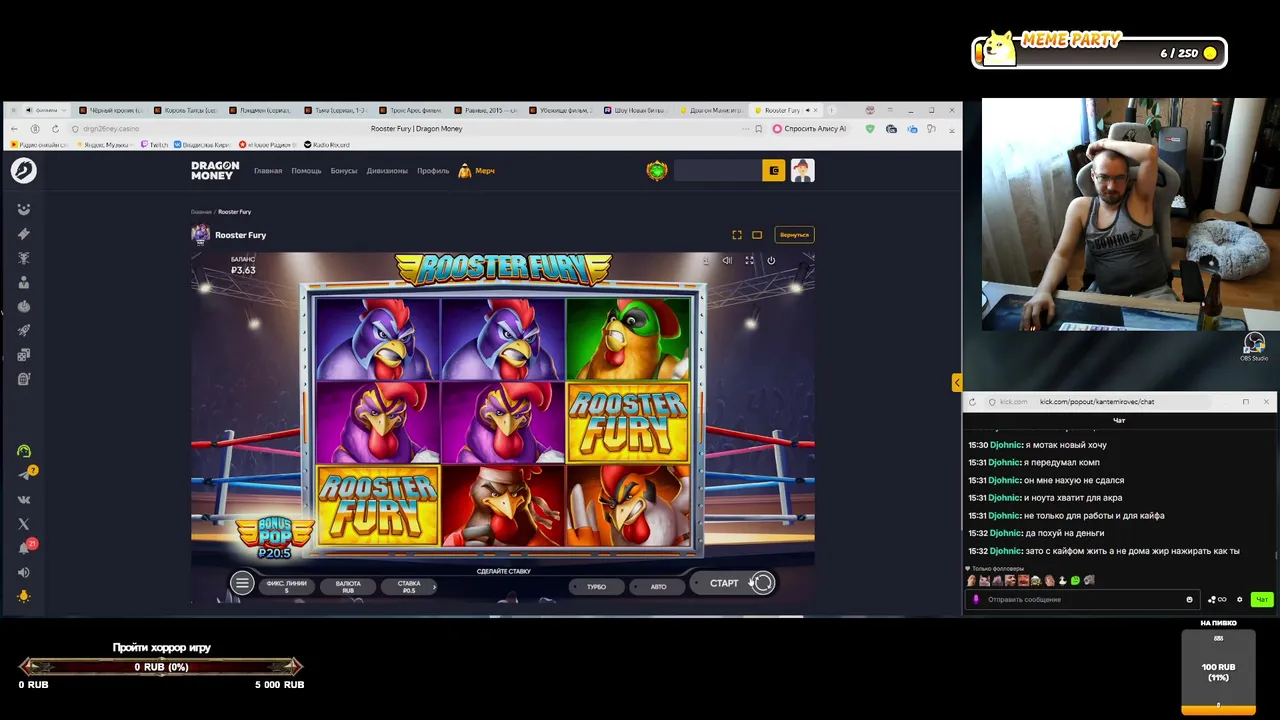Open the Главная menu item
The image size is (1280, 720).
pos(268,171)
